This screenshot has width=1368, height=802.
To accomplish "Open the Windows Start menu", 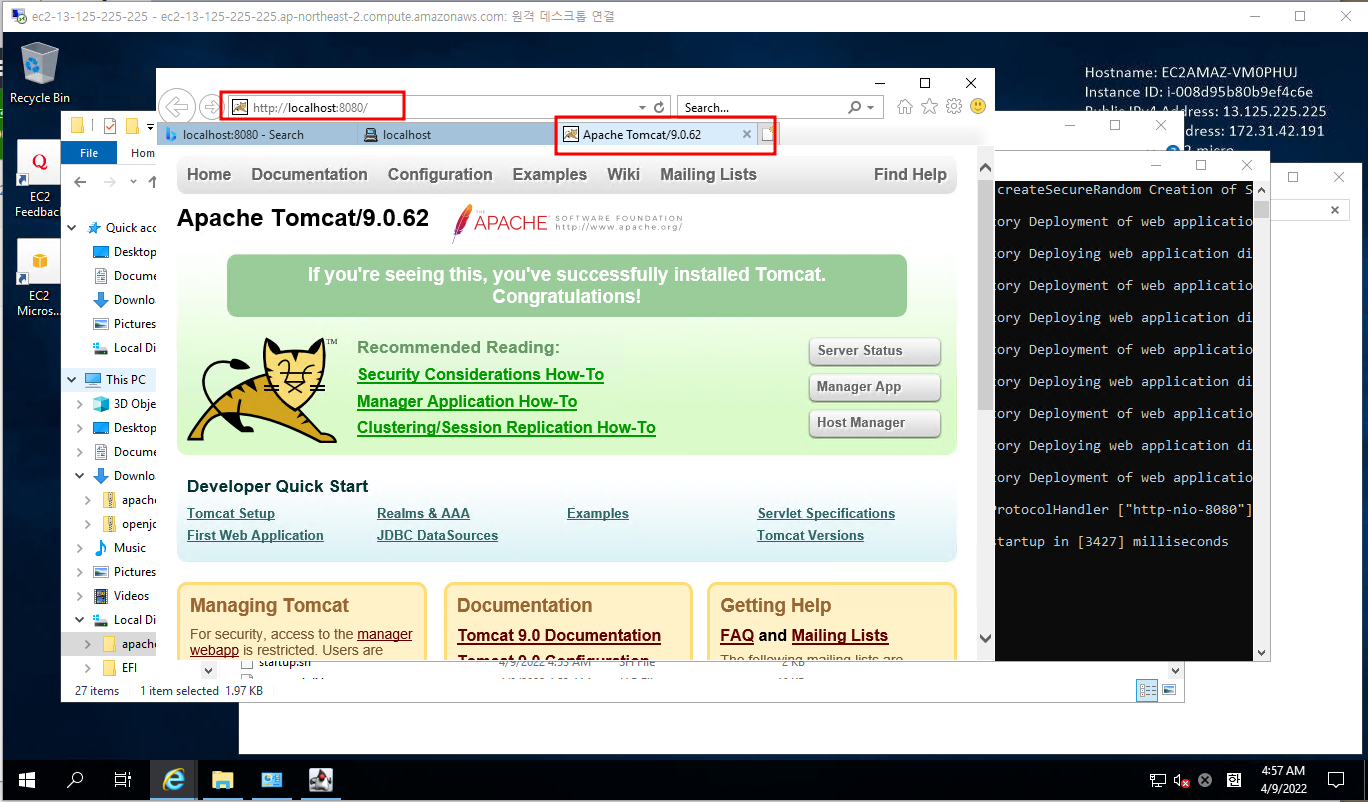I will 27,780.
